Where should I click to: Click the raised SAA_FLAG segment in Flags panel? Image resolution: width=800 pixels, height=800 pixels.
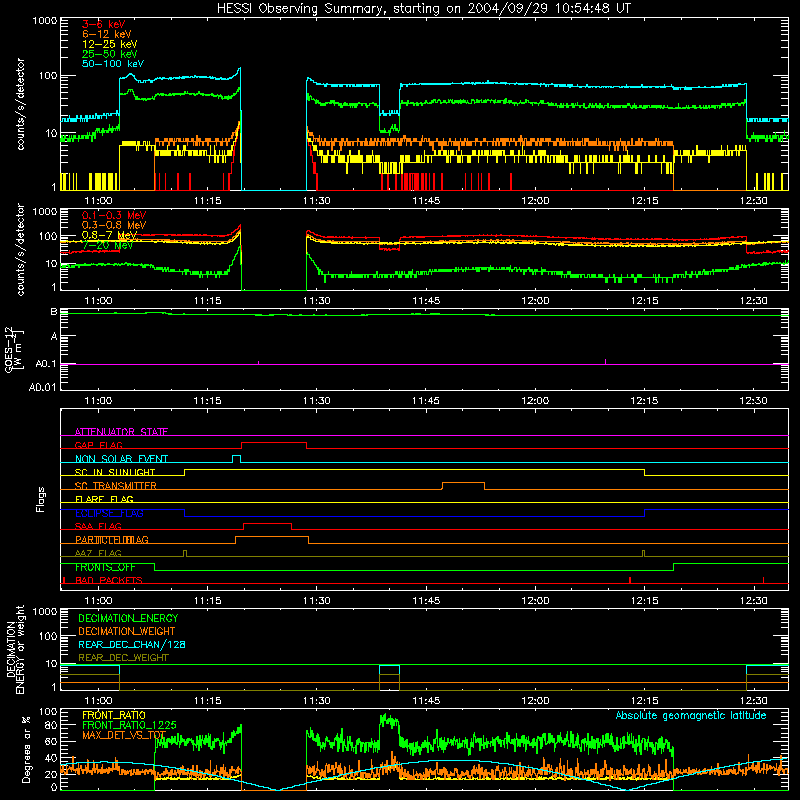(x=268, y=524)
